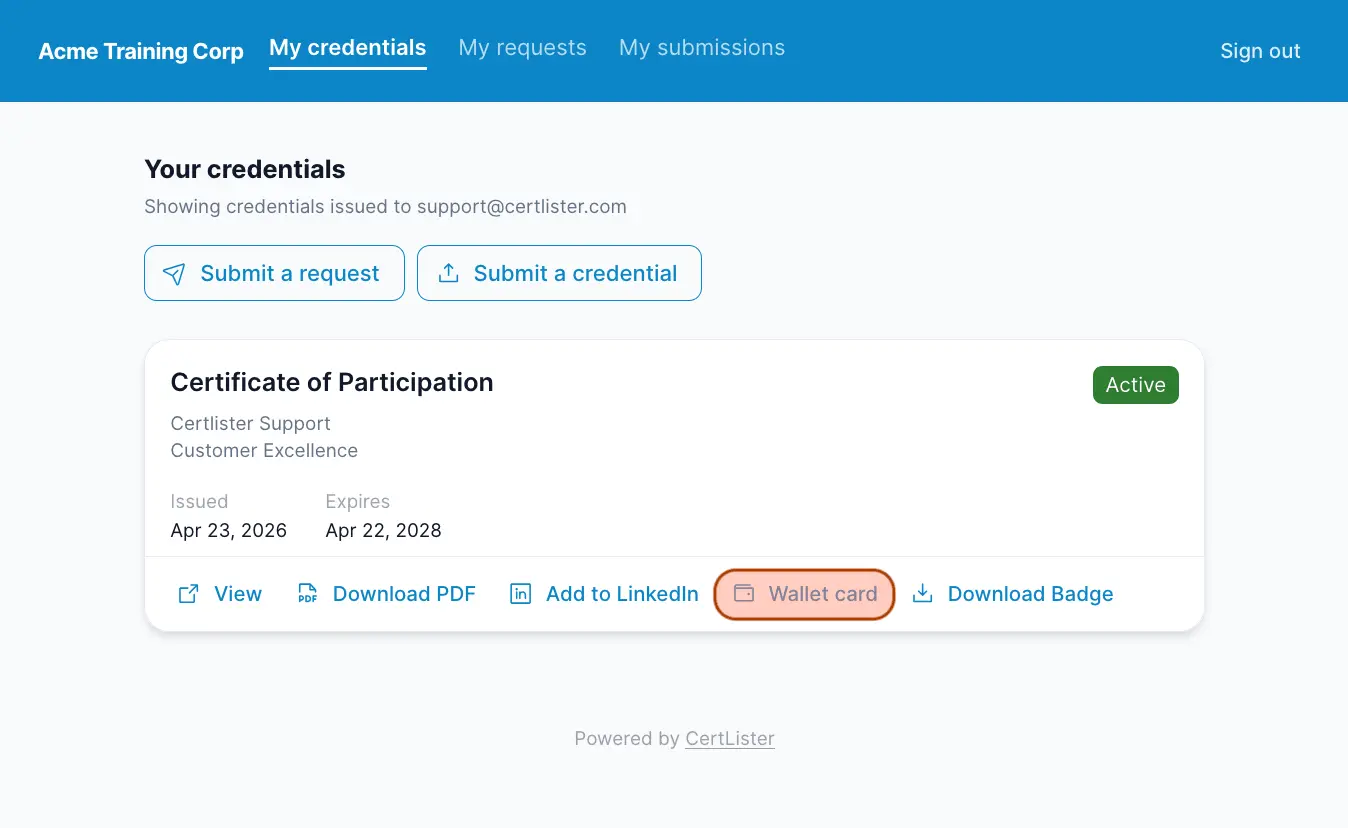Image resolution: width=1348 pixels, height=828 pixels.
Task: Select the external link icon next to View
Action: click(x=188, y=593)
